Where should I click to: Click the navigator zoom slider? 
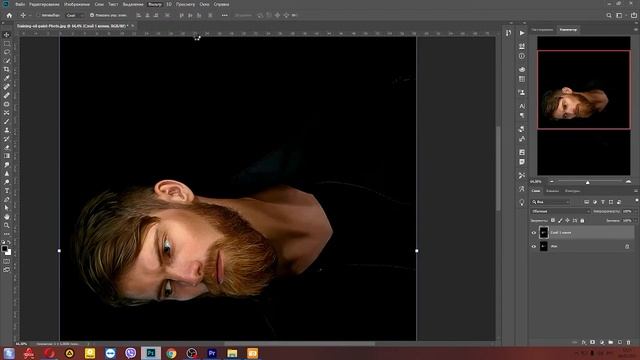point(589,182)
